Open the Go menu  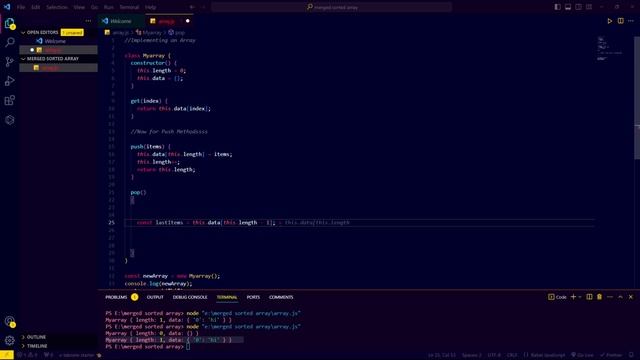coord(94,7)
